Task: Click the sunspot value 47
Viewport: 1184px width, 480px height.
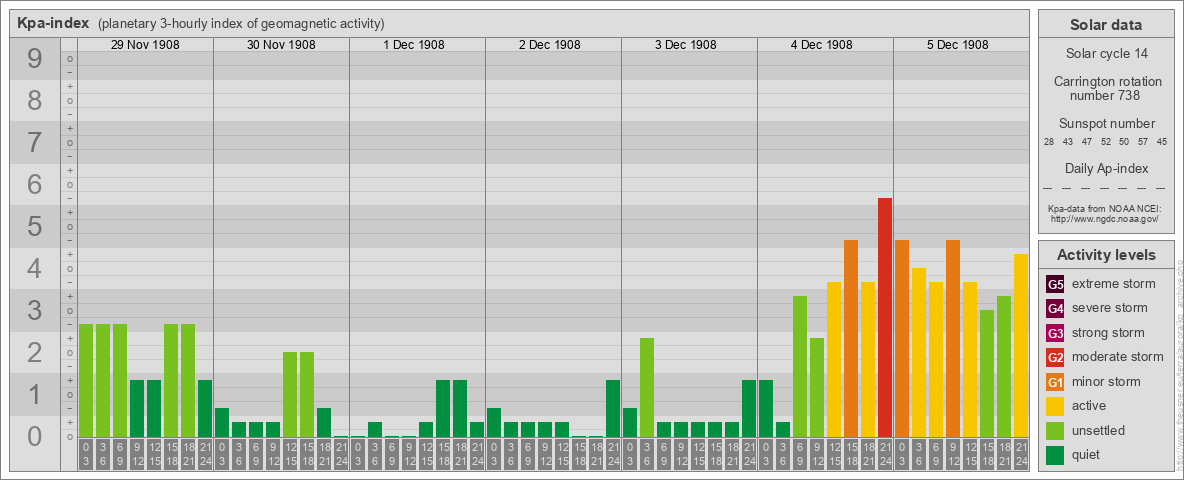Action: click(1087, 142)
